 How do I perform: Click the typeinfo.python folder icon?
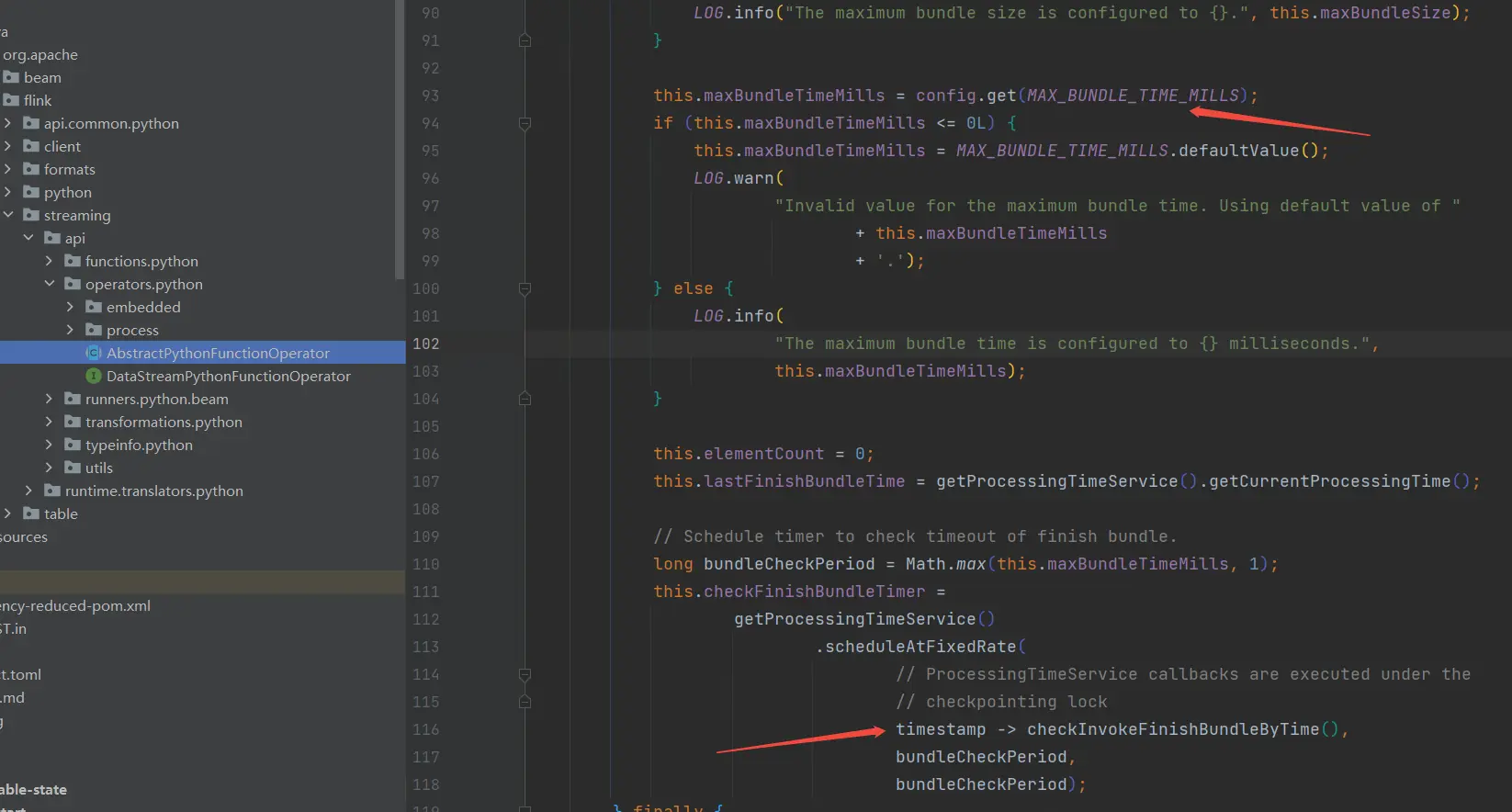tap(73, 445)
